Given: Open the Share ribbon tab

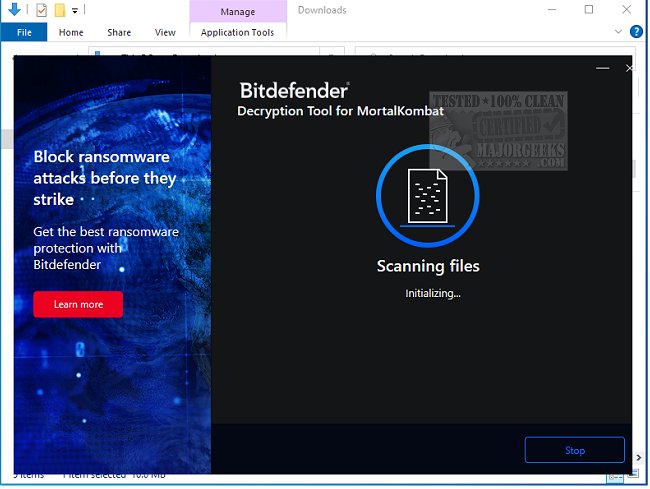Looking at the screenshot, I should 119,32.
